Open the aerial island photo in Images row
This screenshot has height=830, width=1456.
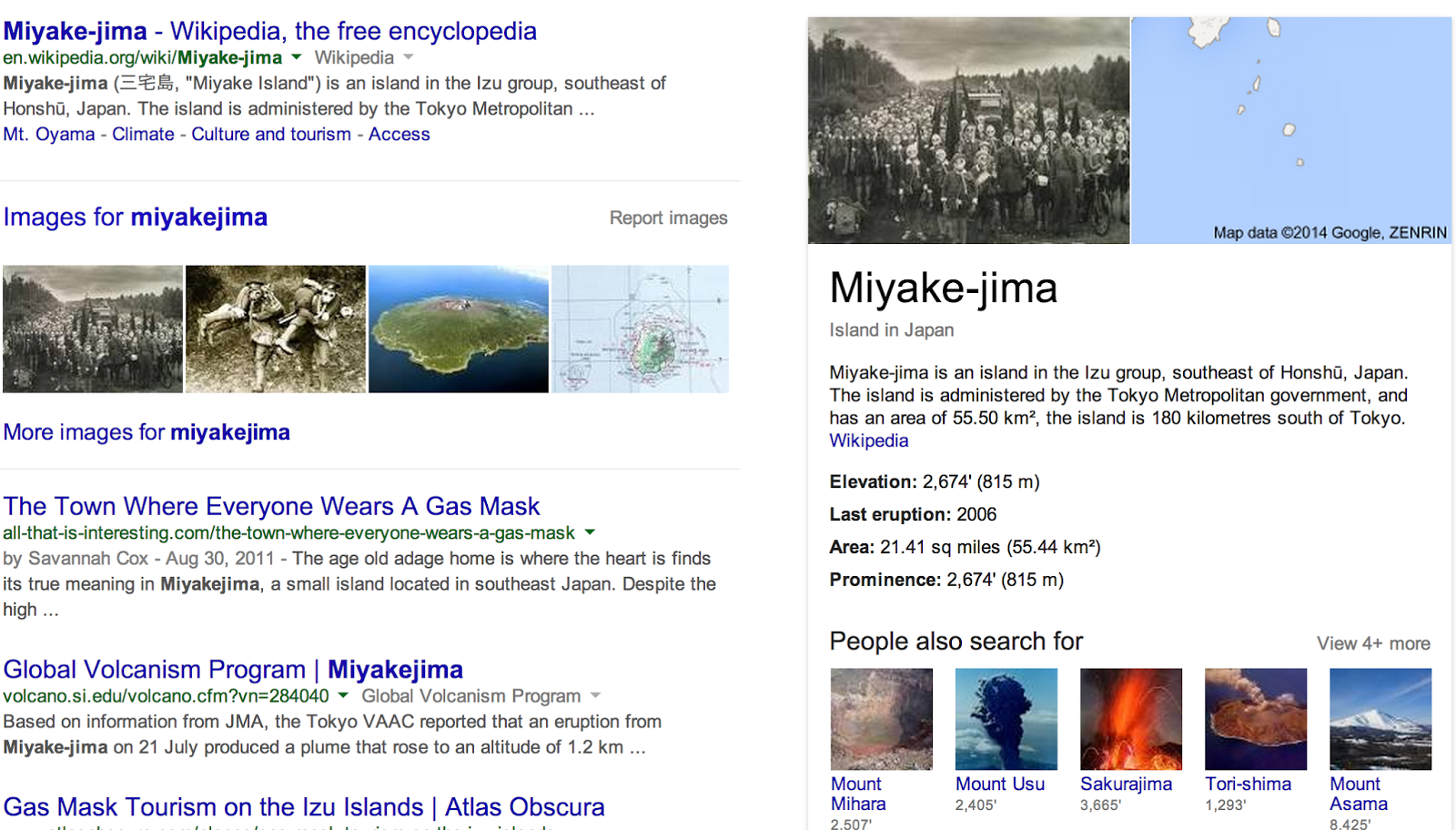point(458,329)
